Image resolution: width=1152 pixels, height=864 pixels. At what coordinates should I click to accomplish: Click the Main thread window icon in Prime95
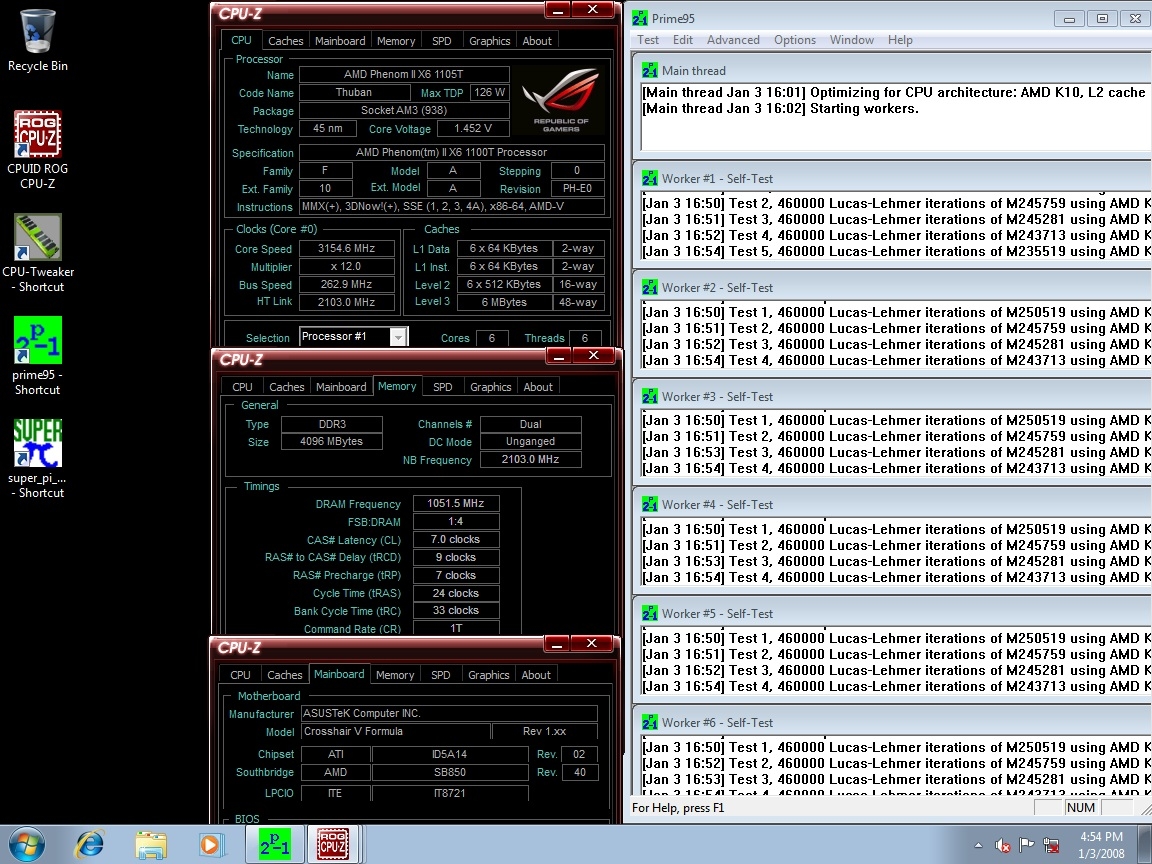click(649, 71)
